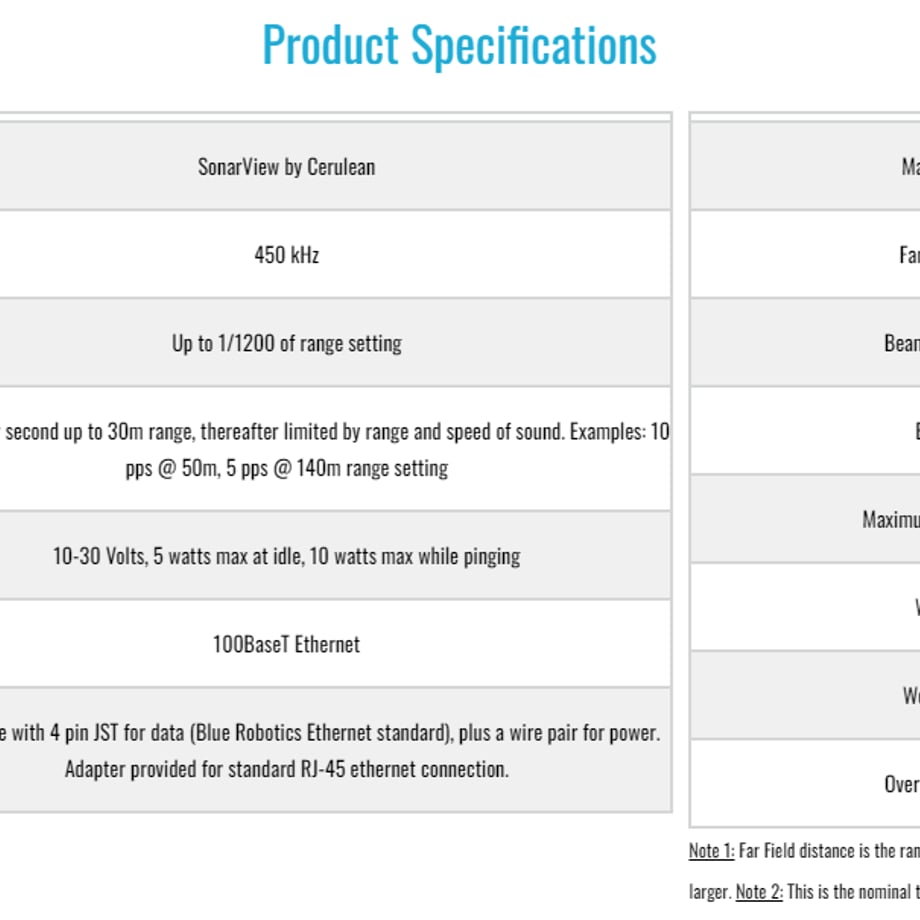Select the SonarView by Cerulean cell
Viewport: 920px width, 920px height.
335,166
